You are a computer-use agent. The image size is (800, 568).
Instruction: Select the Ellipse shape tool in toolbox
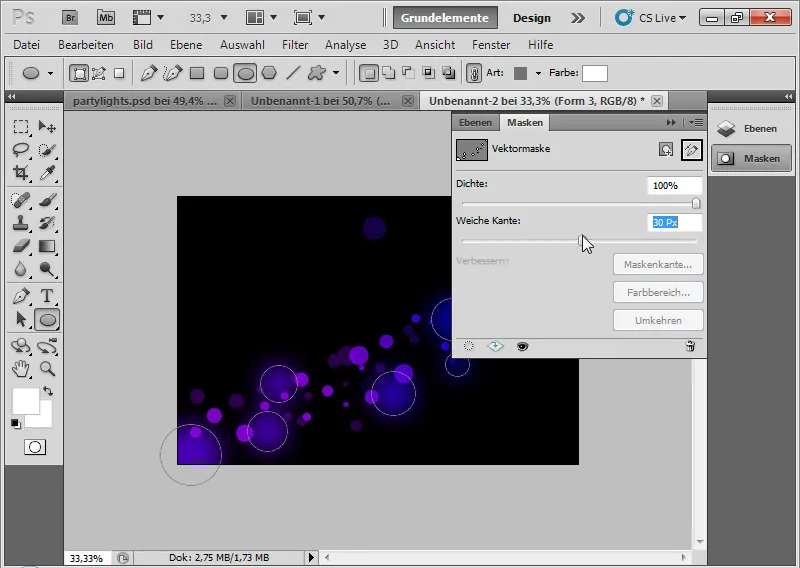(x=47, y=320)
